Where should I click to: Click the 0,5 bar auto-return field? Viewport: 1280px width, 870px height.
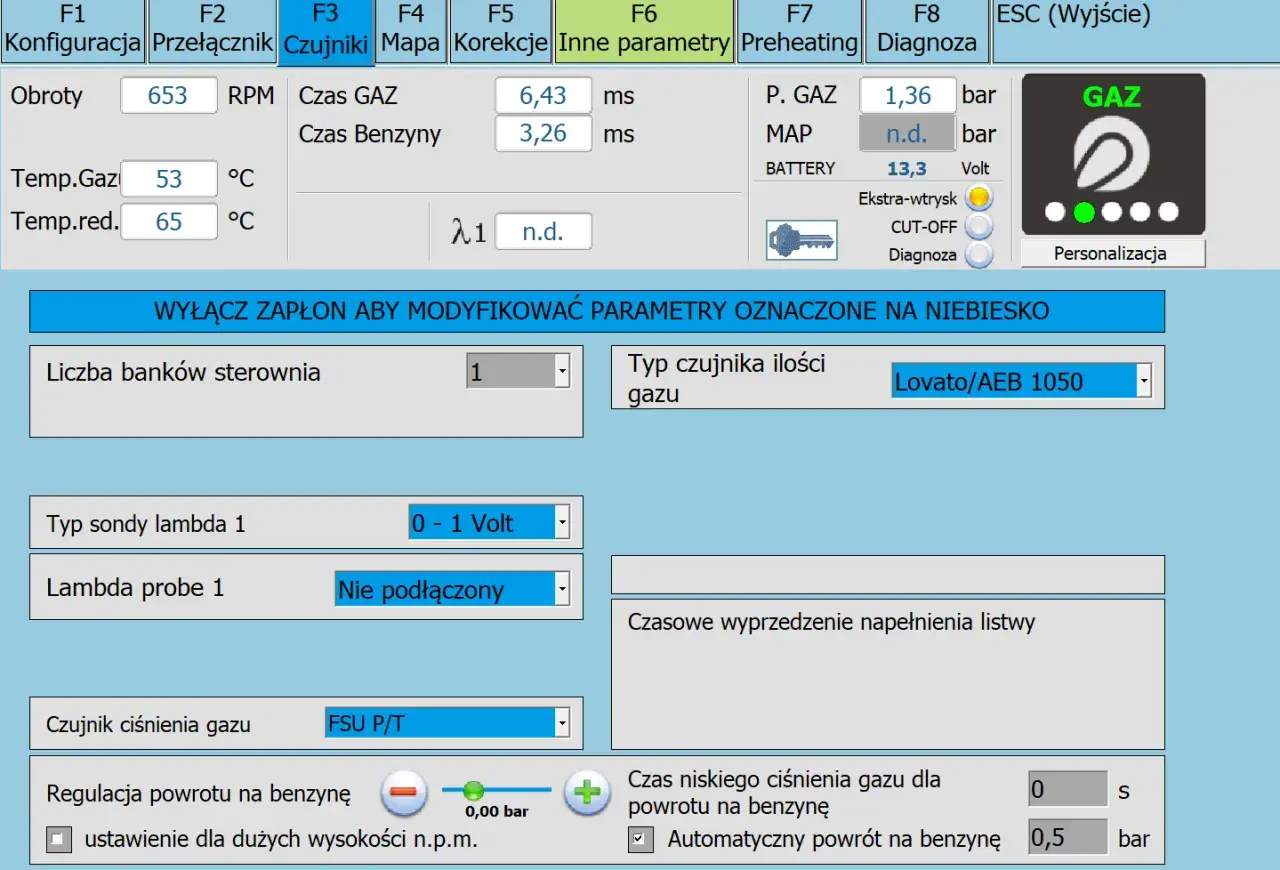[1068, 837]
